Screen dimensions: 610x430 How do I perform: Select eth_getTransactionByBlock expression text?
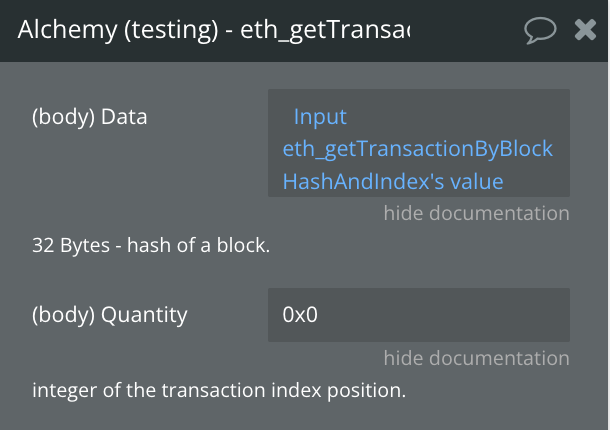coord(417,149)
